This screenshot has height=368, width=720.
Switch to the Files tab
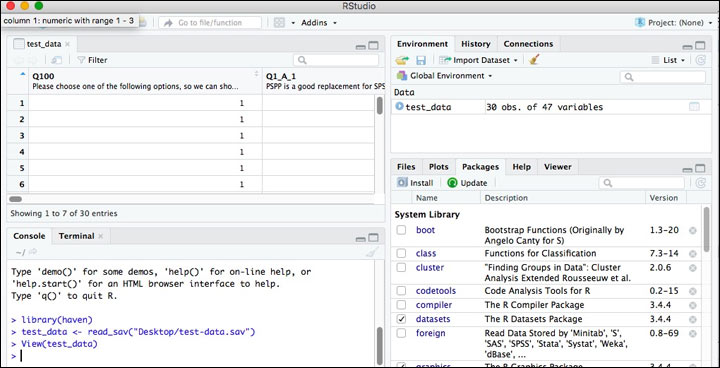(x=406, y=167)
